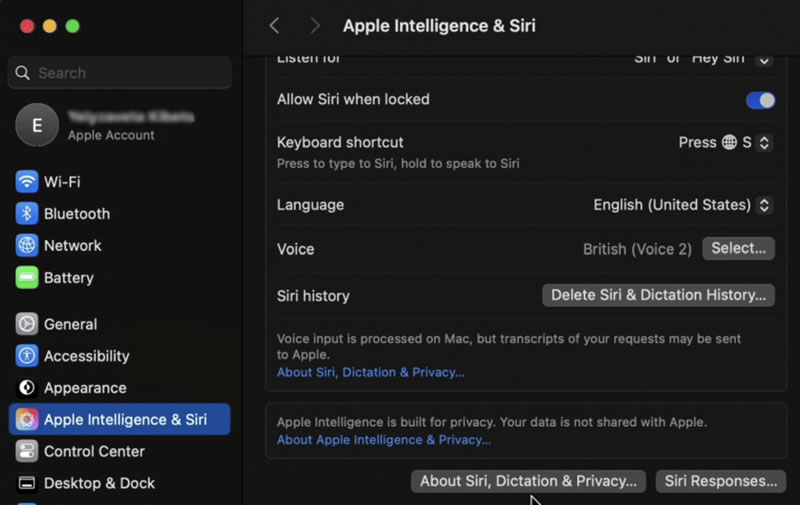Select General in the sidebar
Viewport: 800px width, 505px height.
[x=119, y=324]
